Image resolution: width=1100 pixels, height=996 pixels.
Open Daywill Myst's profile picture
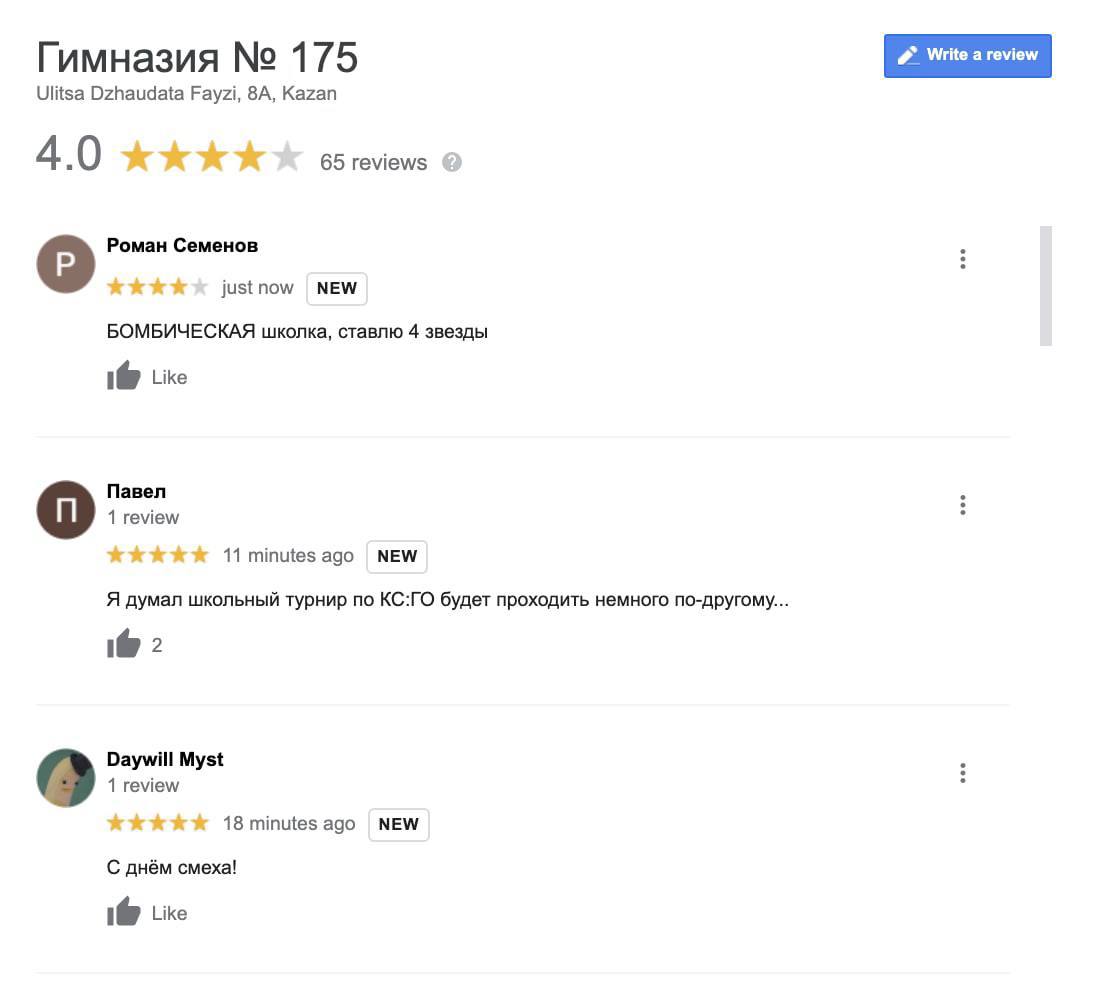point(66,778)
